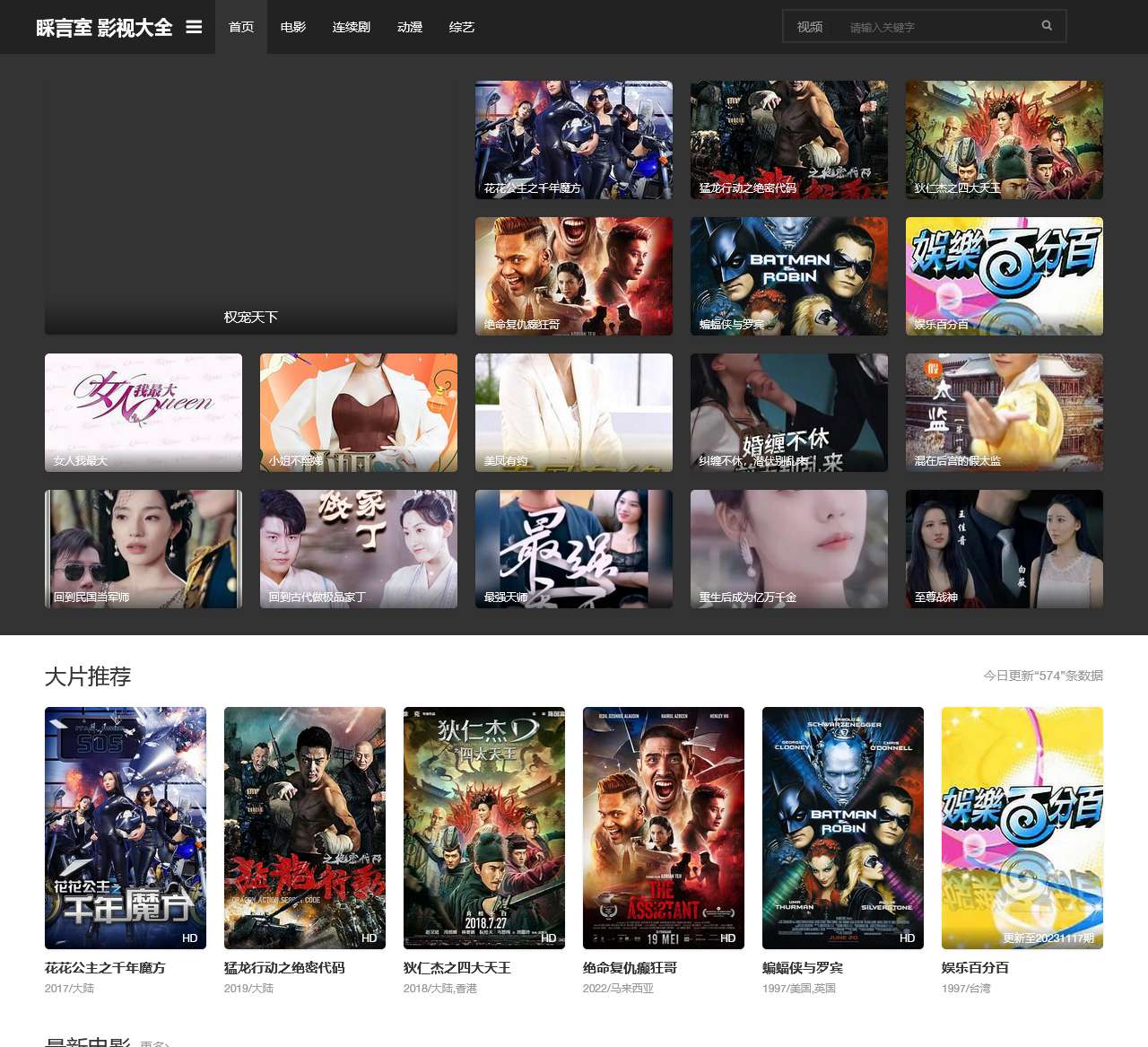Image resolution: width=1148 pixels, height=1047 pixels.
Task: Open the 最强天师 thumbnail
Action: click(574, 549)
